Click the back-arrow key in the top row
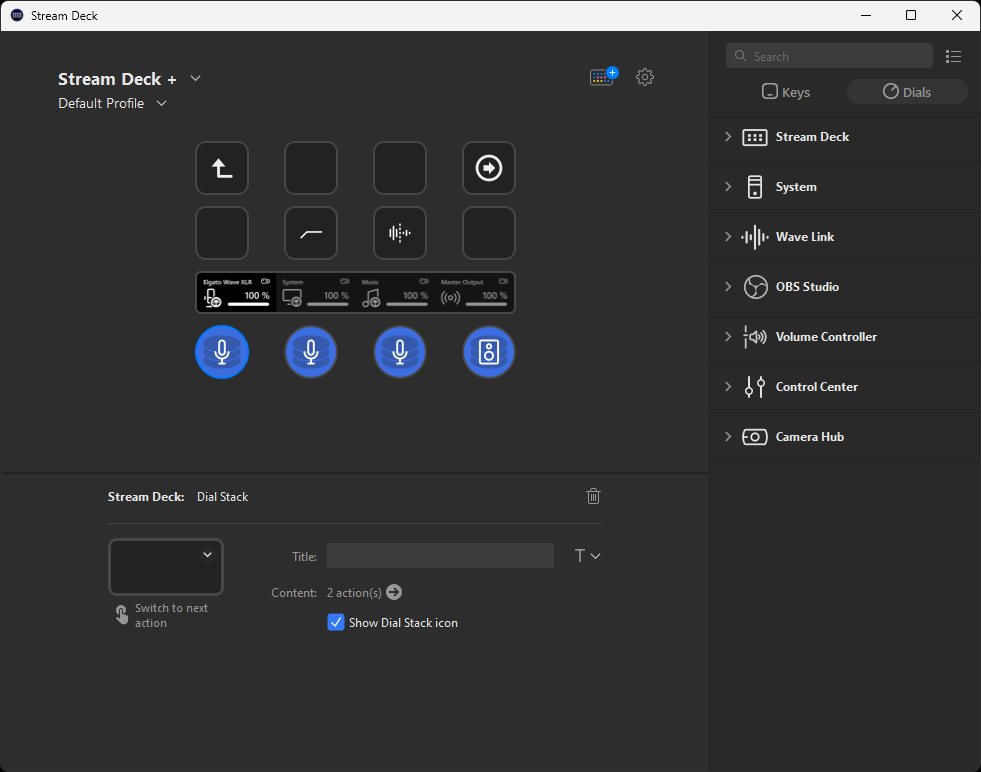This screenshot has height=772, width=981. pyautogui.click(x=222, y=168)
